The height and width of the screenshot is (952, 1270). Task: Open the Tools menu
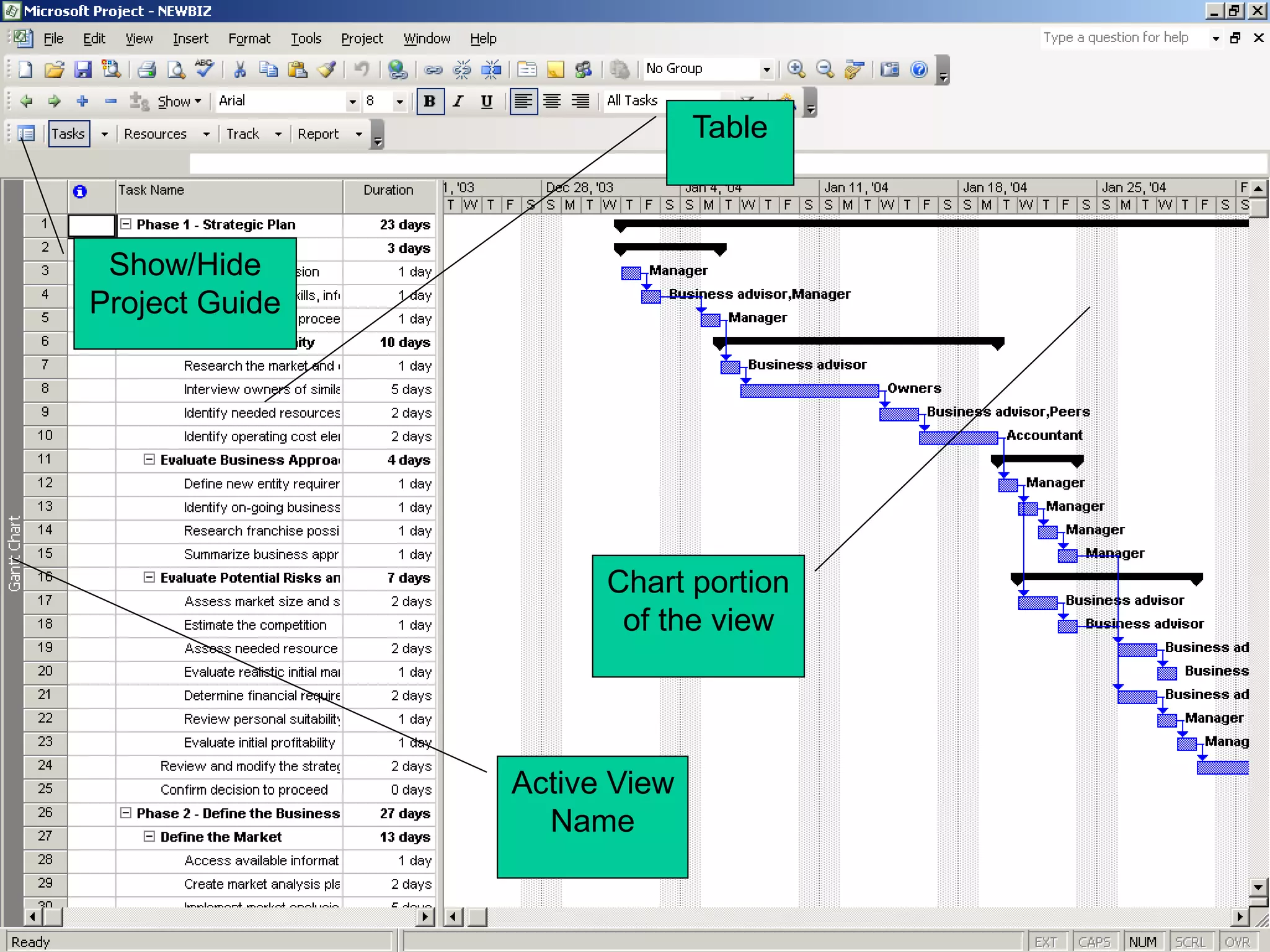pyautogui.click(x=306, y=38)
